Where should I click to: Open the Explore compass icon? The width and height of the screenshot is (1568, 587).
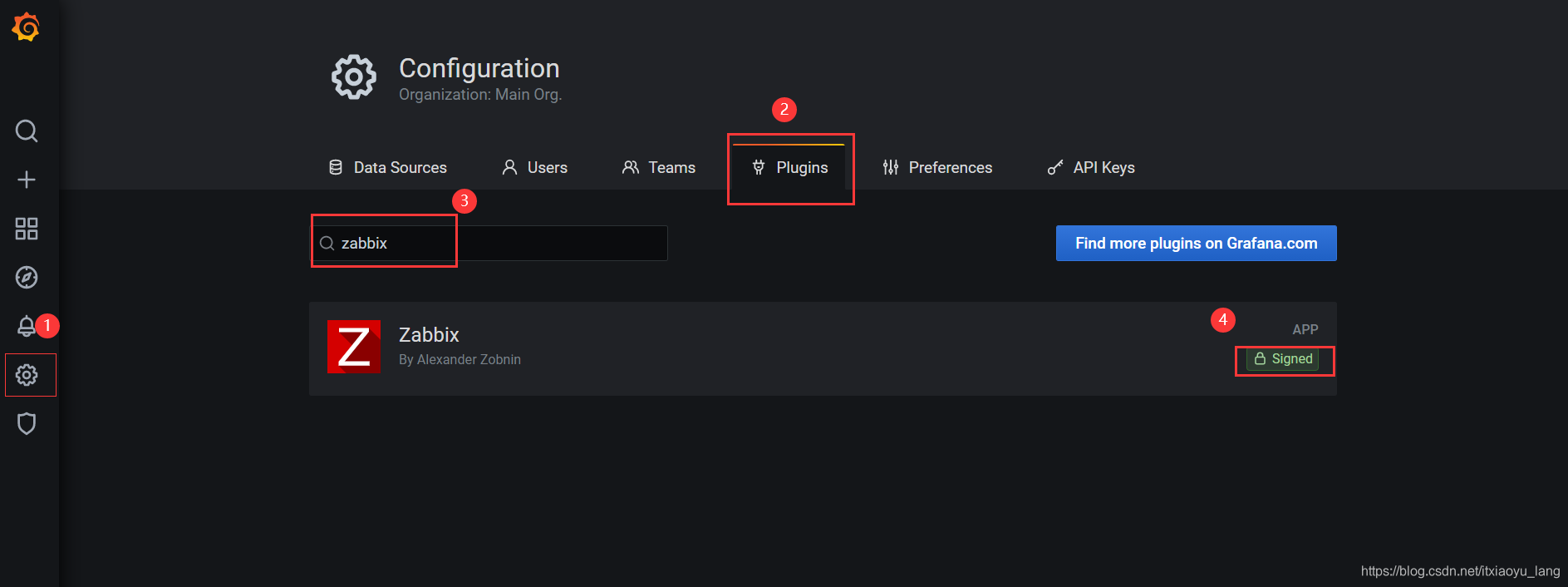27,277
